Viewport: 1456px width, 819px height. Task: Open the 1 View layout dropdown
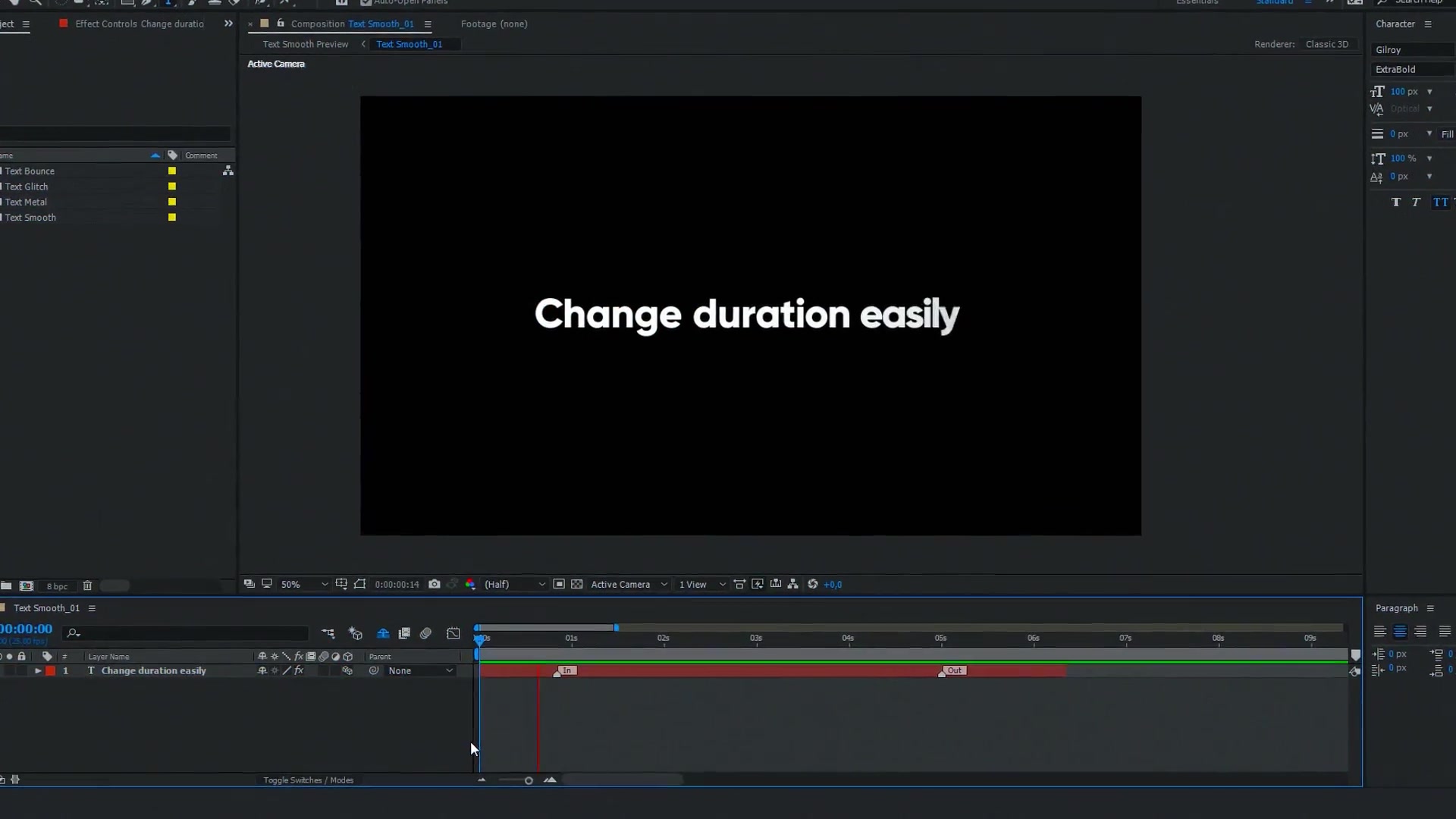tap(701, 585)
